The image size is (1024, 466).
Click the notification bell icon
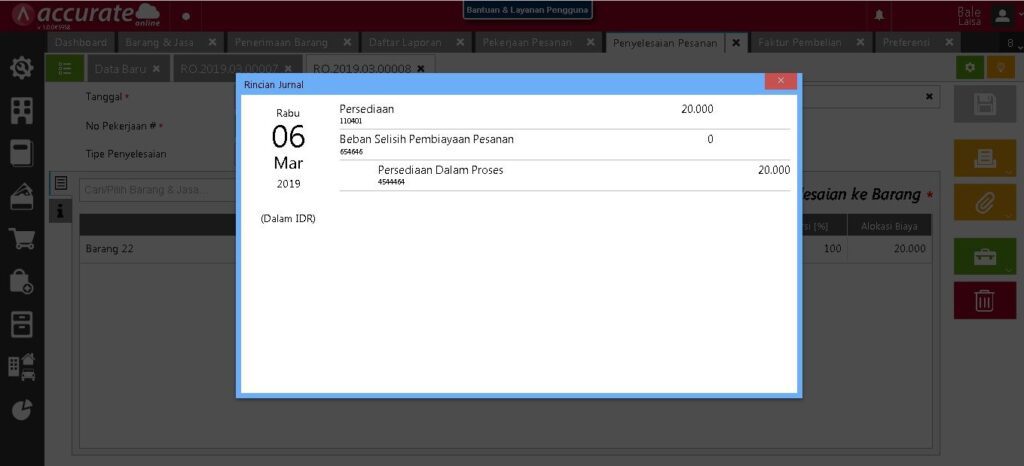point(880,15)
